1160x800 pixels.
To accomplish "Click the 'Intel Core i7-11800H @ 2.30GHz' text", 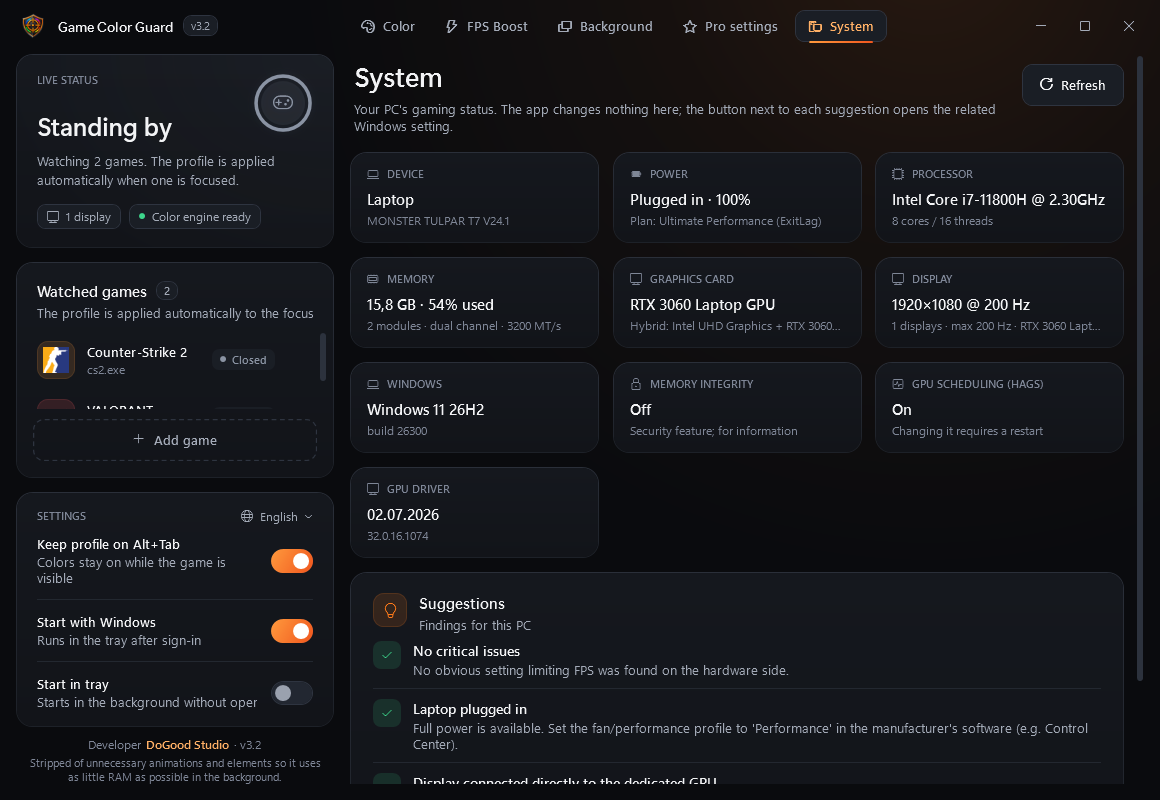I will click(998, 200).
